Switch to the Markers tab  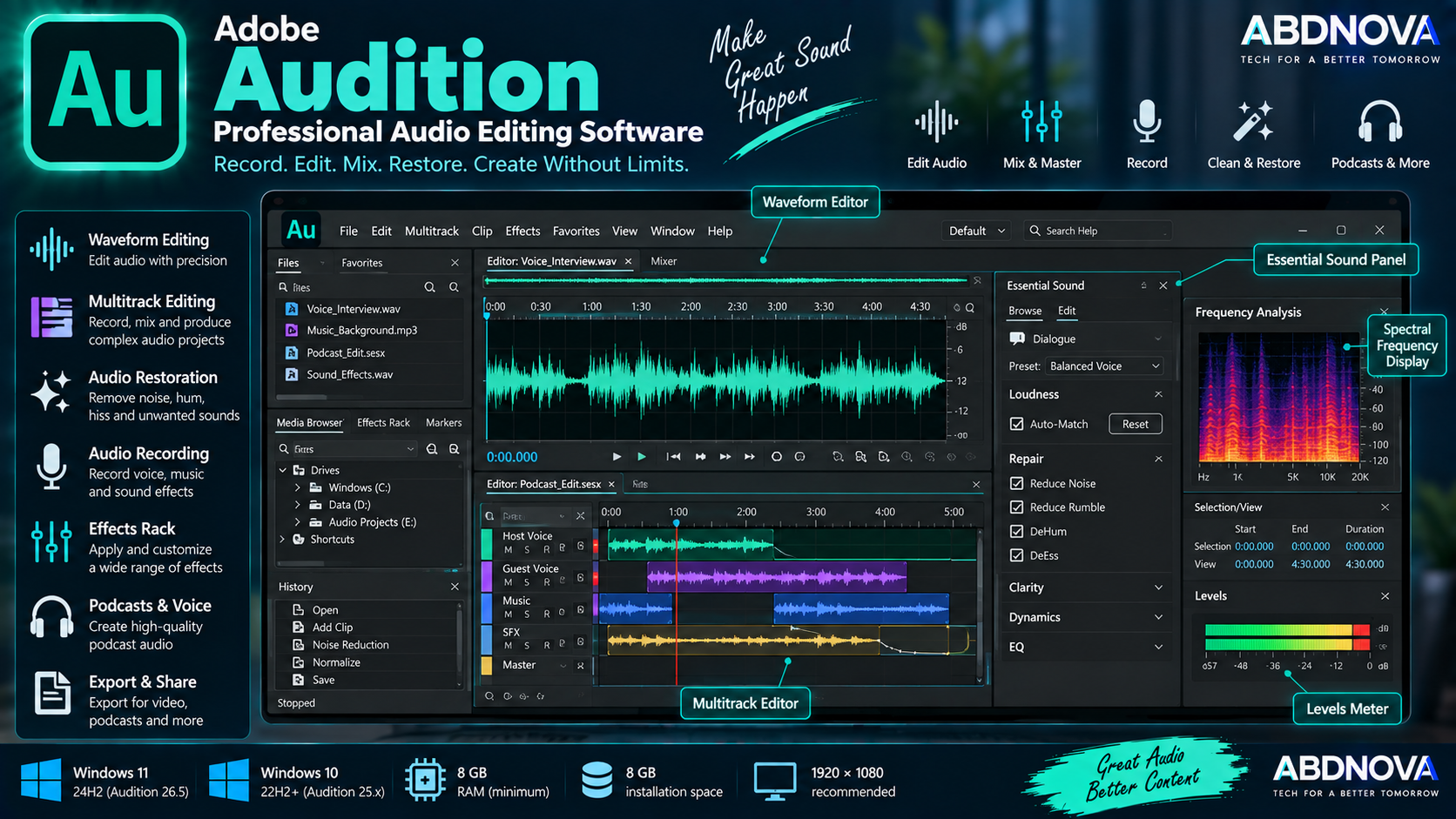click(x=443, y=422)
